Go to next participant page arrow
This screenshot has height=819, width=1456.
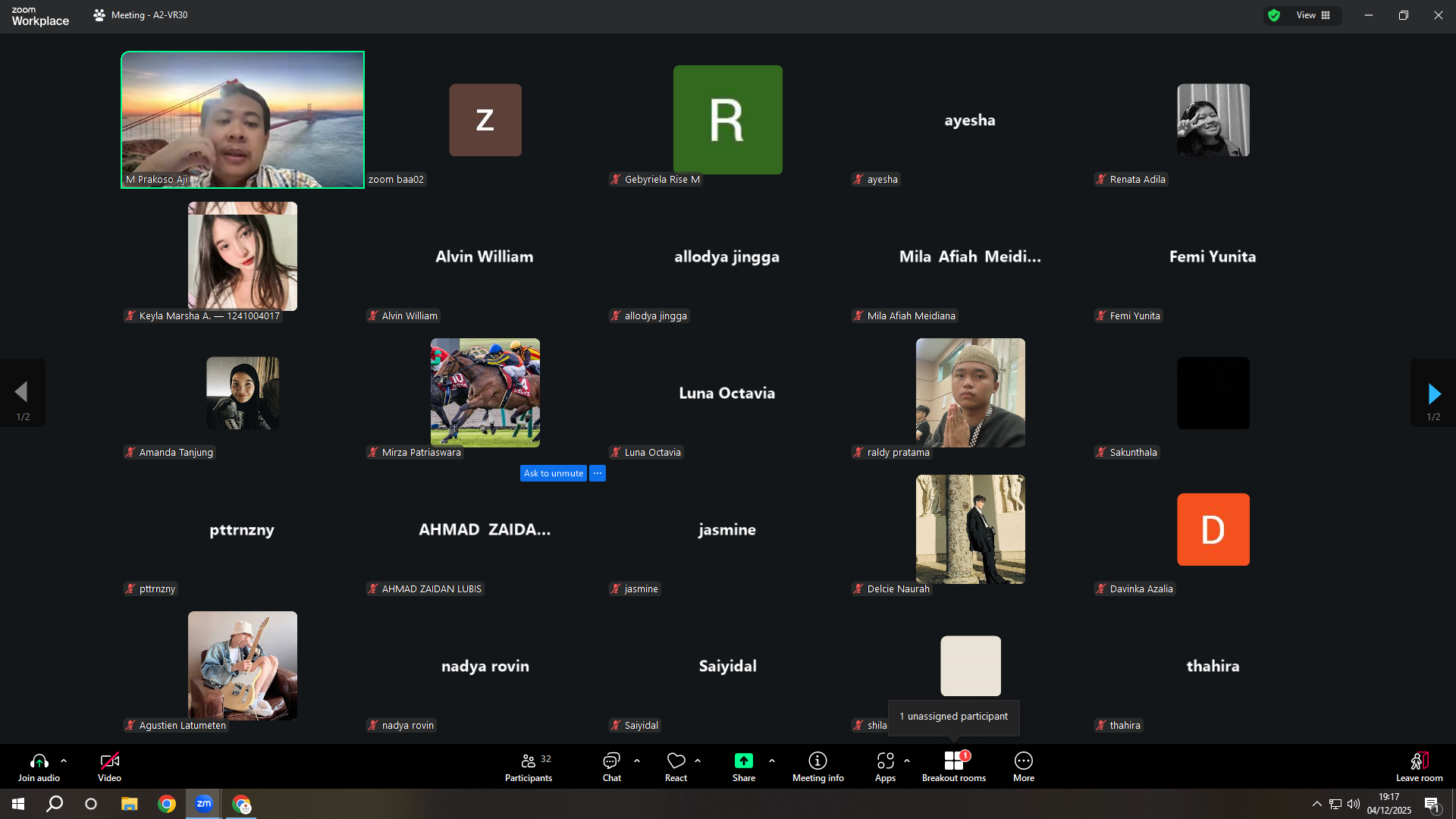coord(1433,393)
